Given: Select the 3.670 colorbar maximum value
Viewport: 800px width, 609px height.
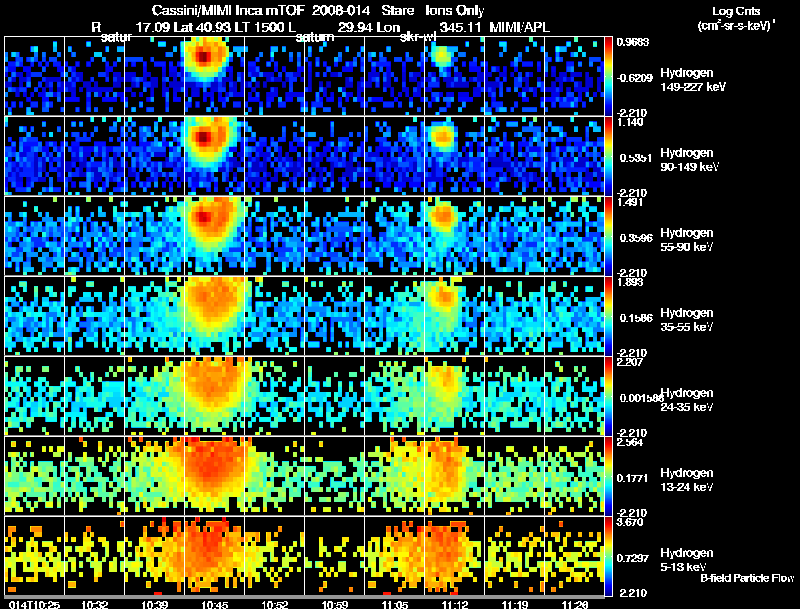Looking at the screenshot, I should point(631,522).
